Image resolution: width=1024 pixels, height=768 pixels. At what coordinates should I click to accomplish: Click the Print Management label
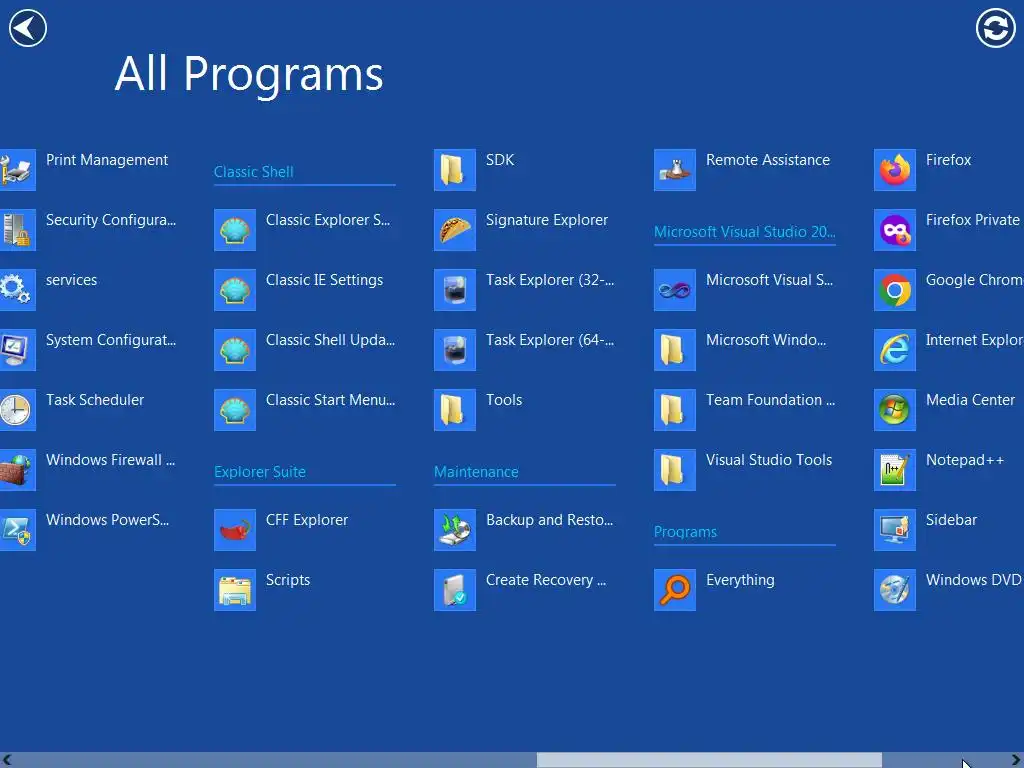coord(107,160)
